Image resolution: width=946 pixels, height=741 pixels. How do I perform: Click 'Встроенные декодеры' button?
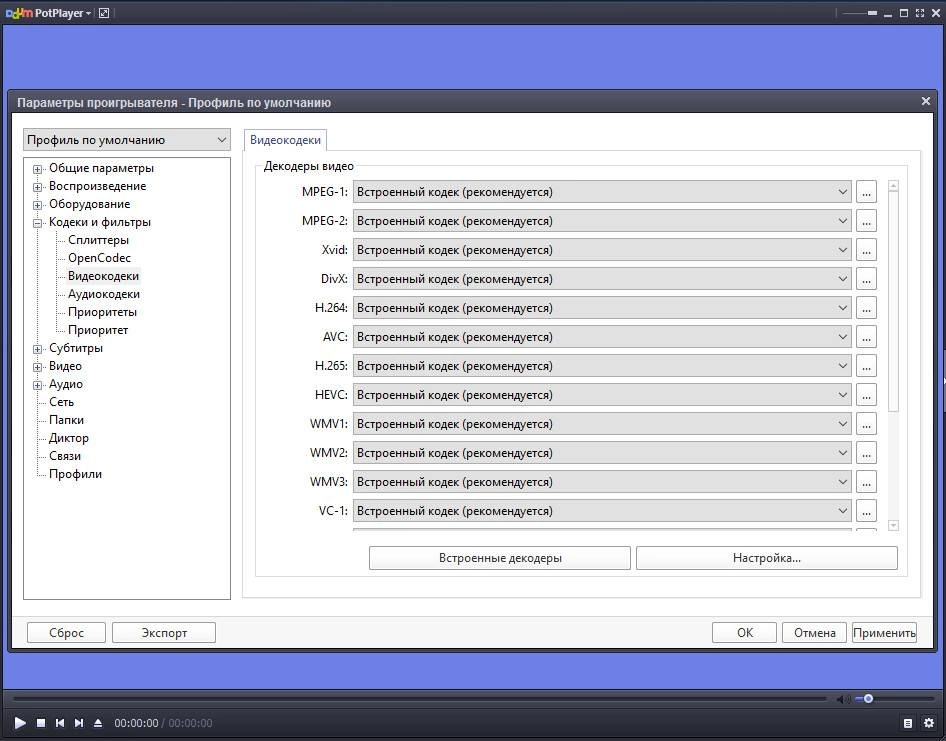[500, 558]
